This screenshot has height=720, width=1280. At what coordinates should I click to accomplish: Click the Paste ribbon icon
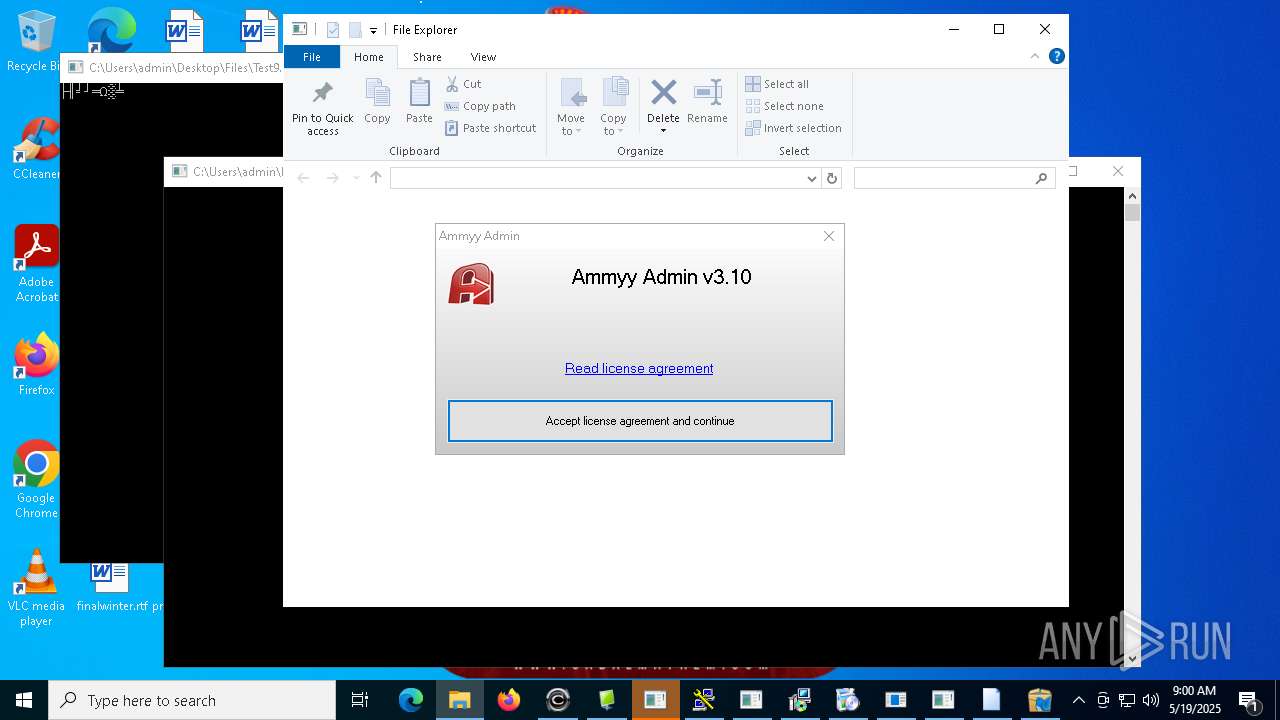[x=419, y=102]
